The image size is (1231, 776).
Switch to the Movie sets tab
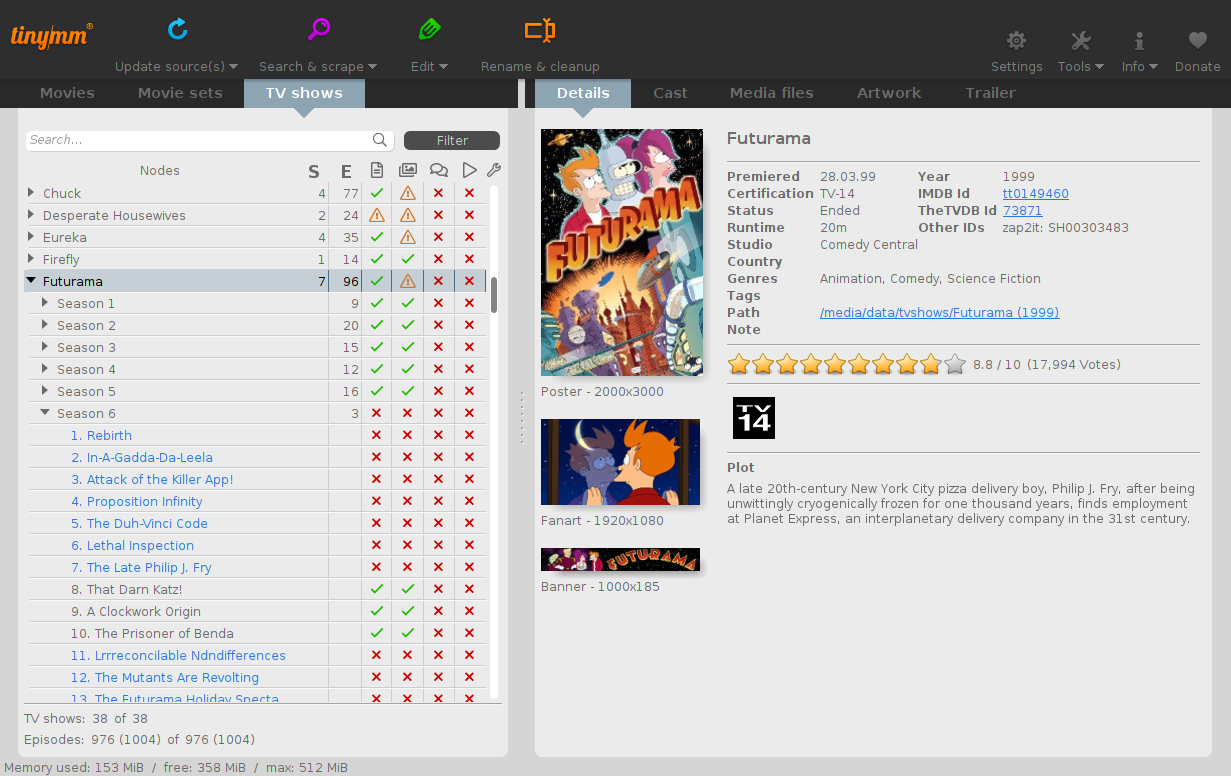[x=180, y=93]
